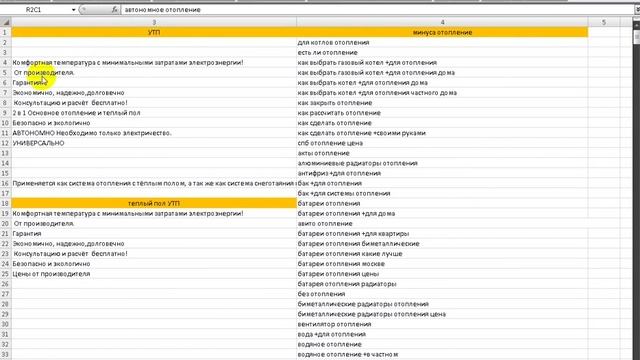
Task: Click cell вентилятор отопления
Action: pyautogui.click(x=442, y=324)
